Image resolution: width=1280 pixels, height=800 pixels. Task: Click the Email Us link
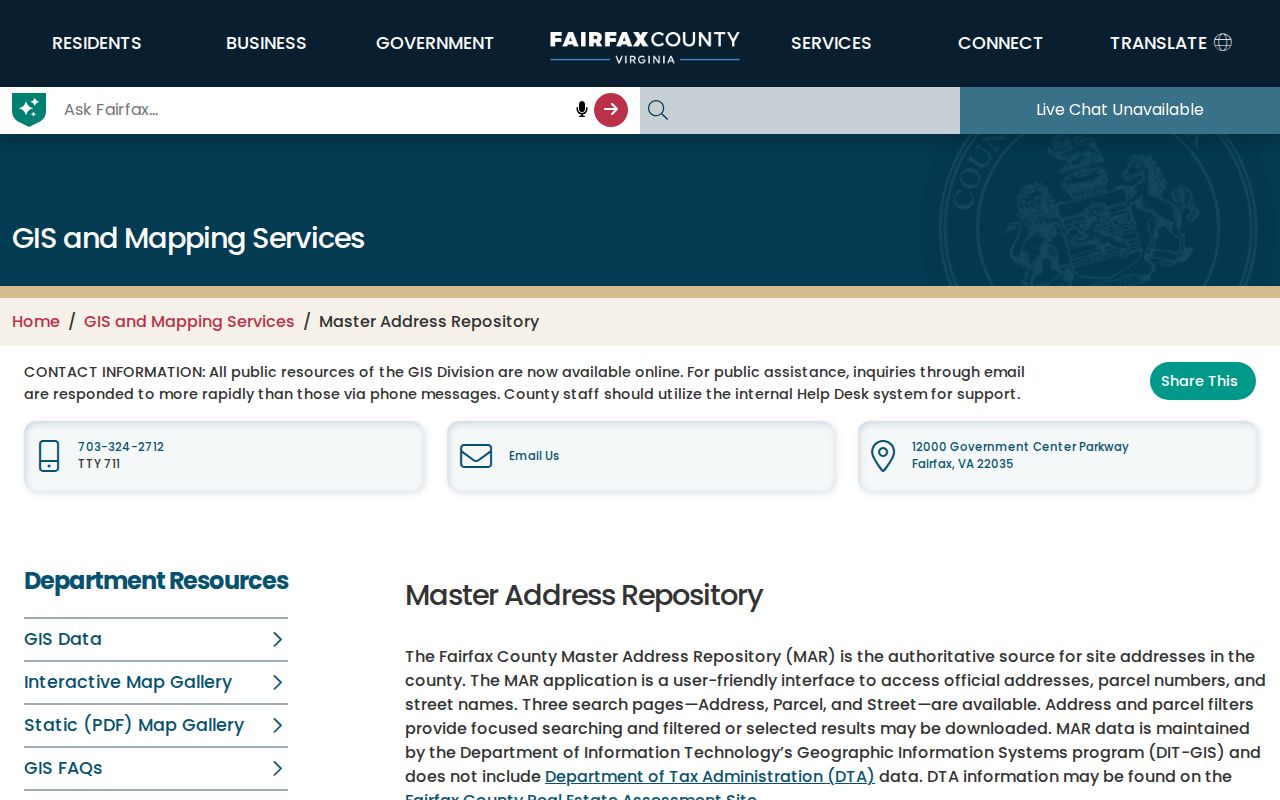pos(534,456)
